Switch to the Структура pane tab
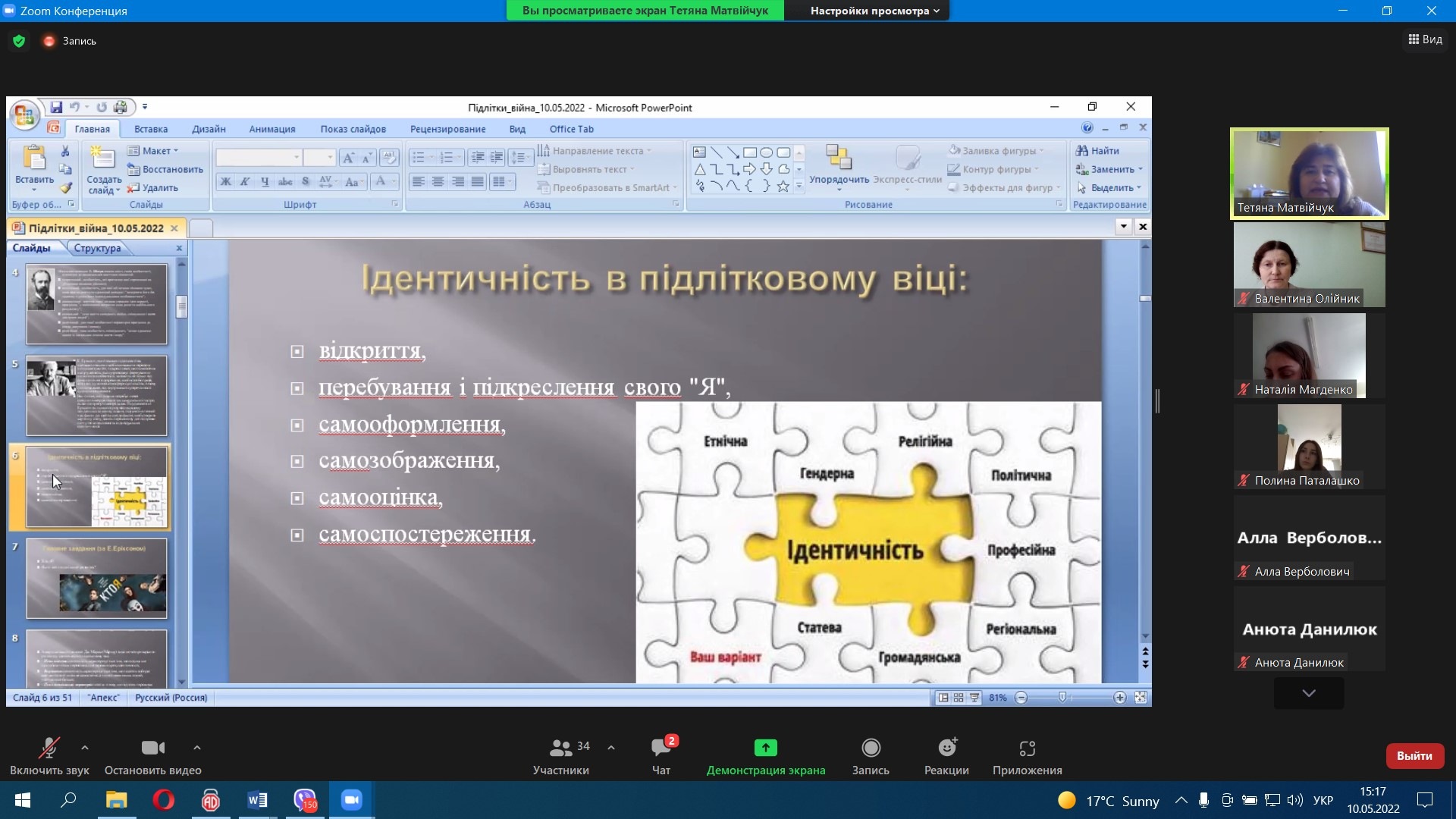This screenshot has width=1456, height=819. [x=97, y=248]
